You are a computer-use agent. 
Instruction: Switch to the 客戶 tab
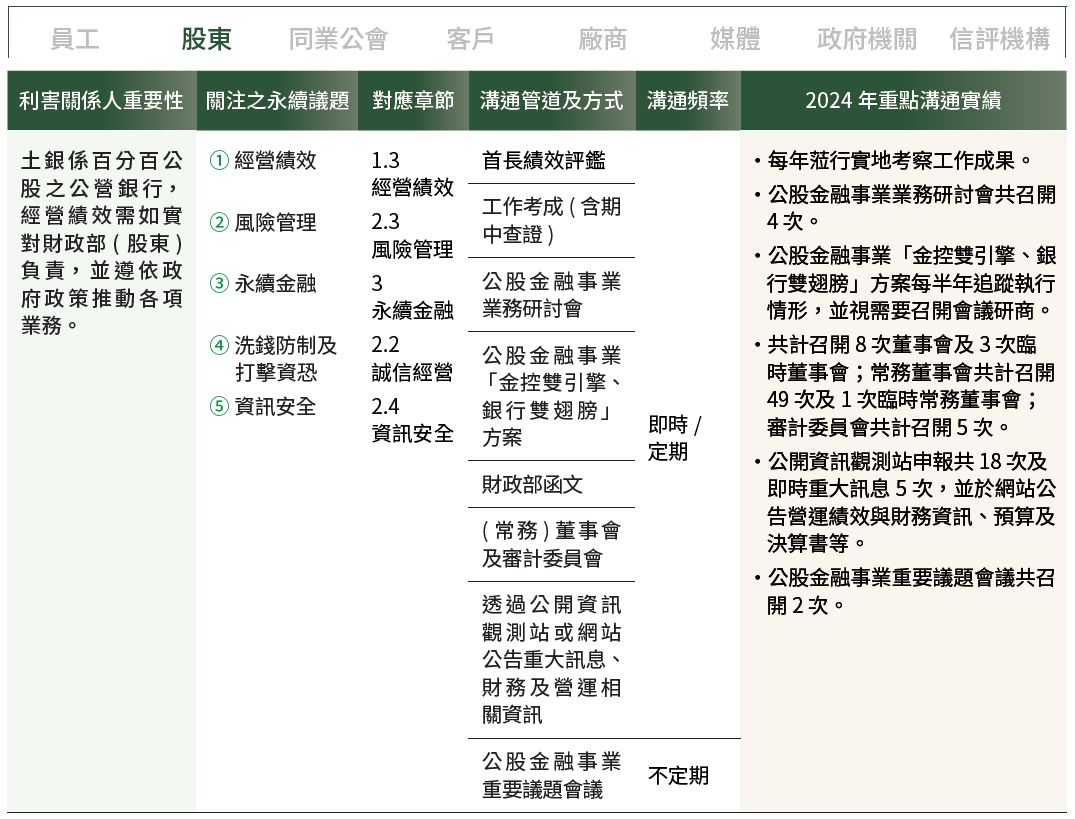pos(470,39)
